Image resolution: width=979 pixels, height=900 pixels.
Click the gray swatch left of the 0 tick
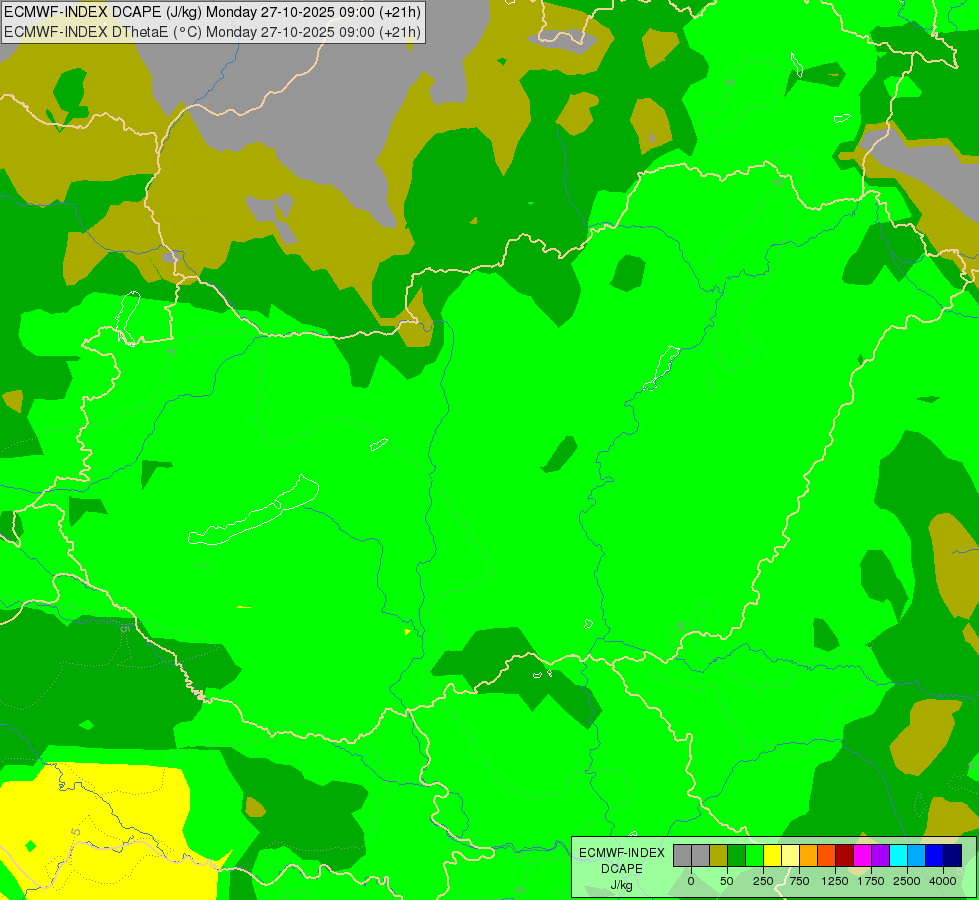[x=682, y=856]
